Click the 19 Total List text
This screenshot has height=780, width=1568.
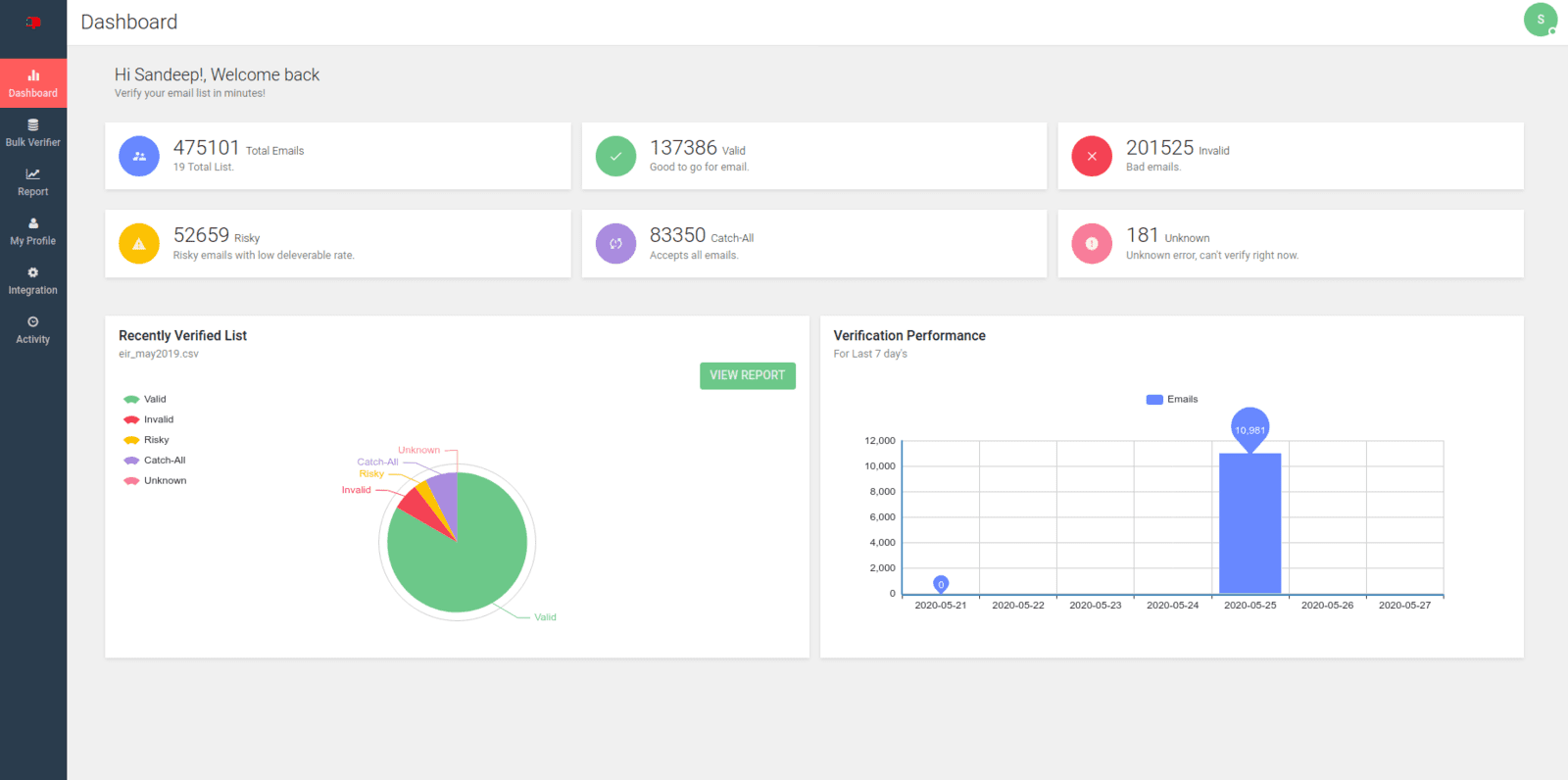point(204,168)
